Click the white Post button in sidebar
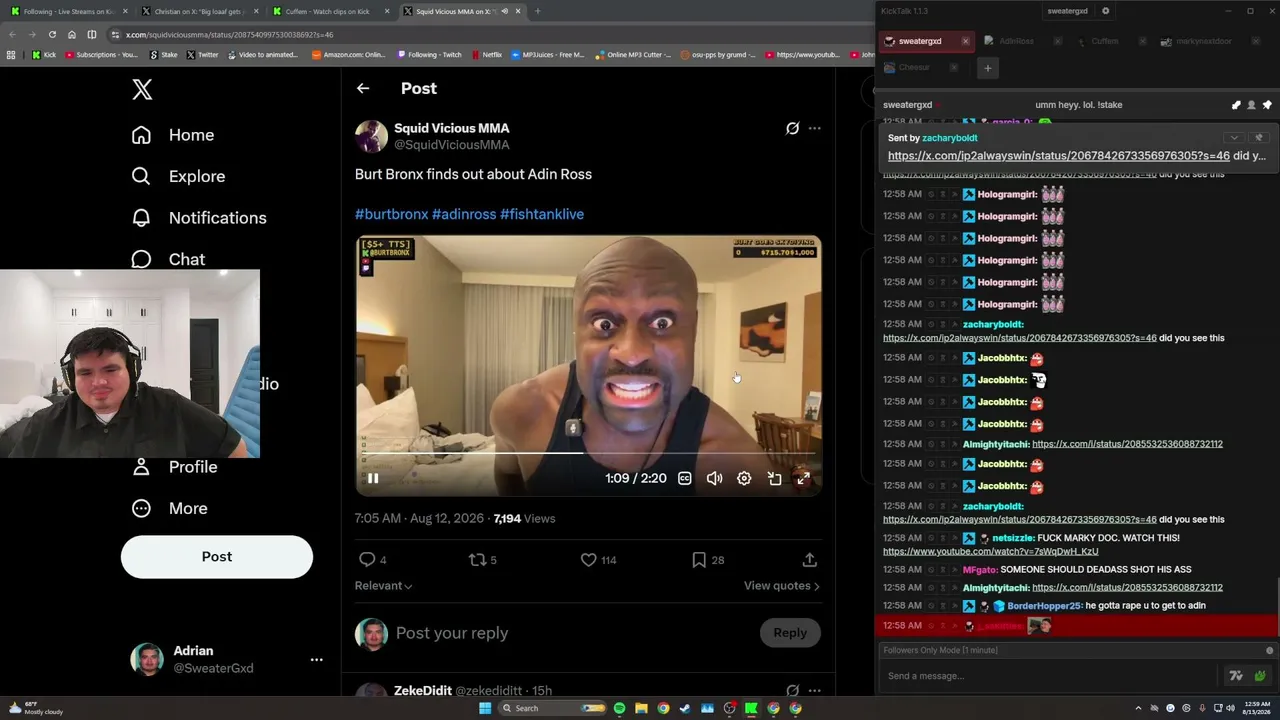The image size is (1280, 720). point(217,557)
